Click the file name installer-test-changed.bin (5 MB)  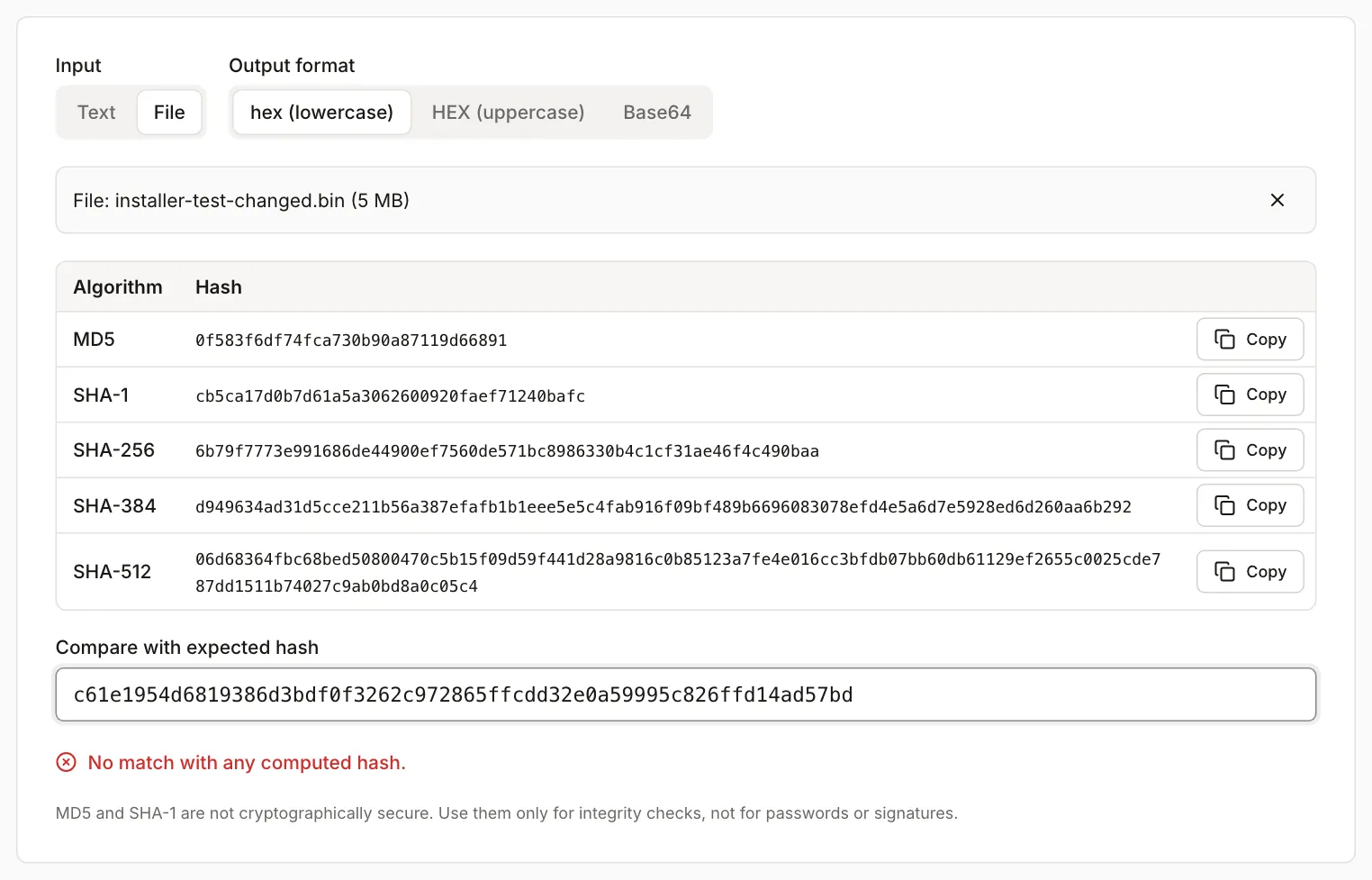click(241, 201)
